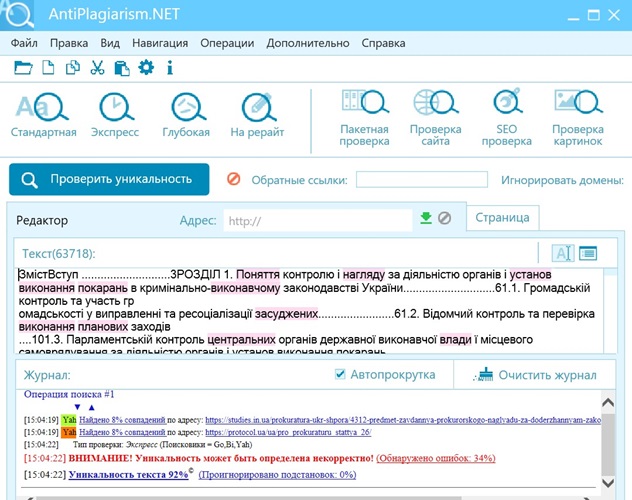Select the Экспресс check mode

(x=115, y=115)
